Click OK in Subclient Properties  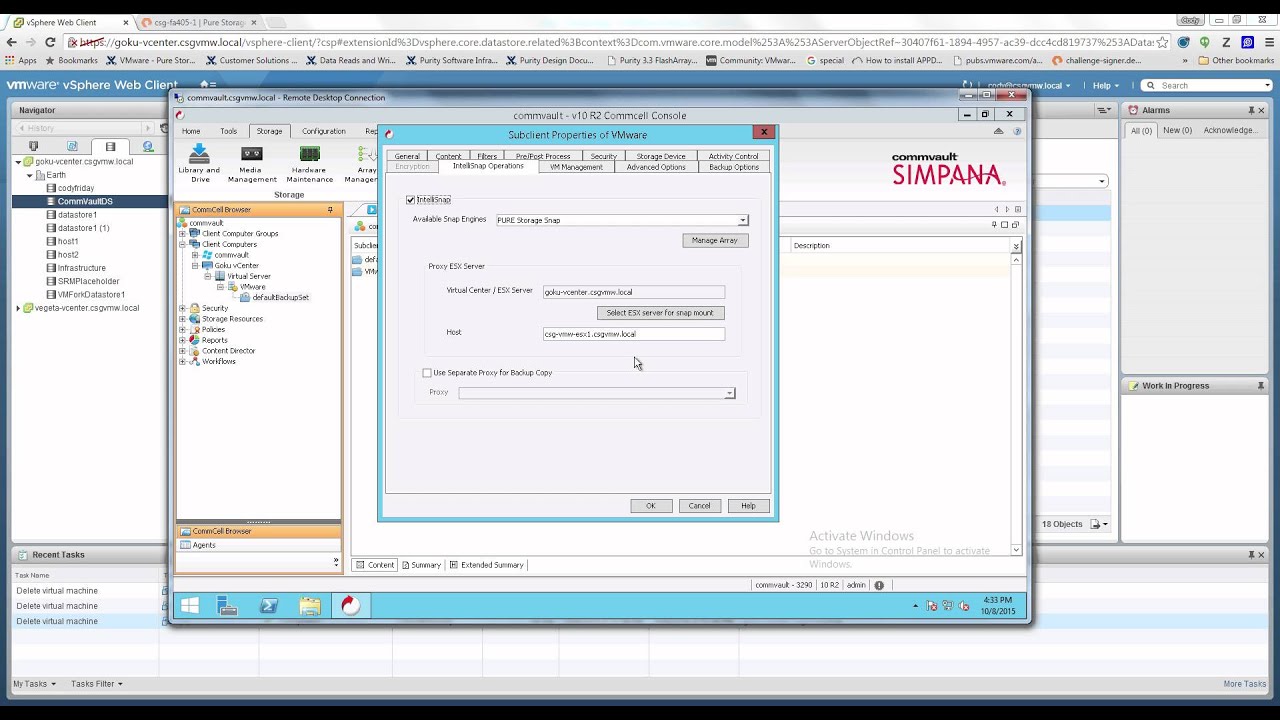click(651, 506)
